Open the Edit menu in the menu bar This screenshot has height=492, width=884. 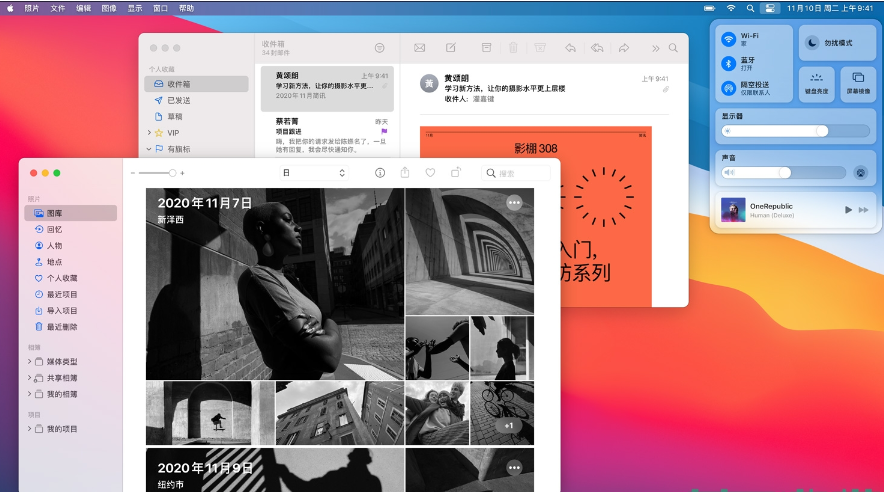tap(83, 8)
